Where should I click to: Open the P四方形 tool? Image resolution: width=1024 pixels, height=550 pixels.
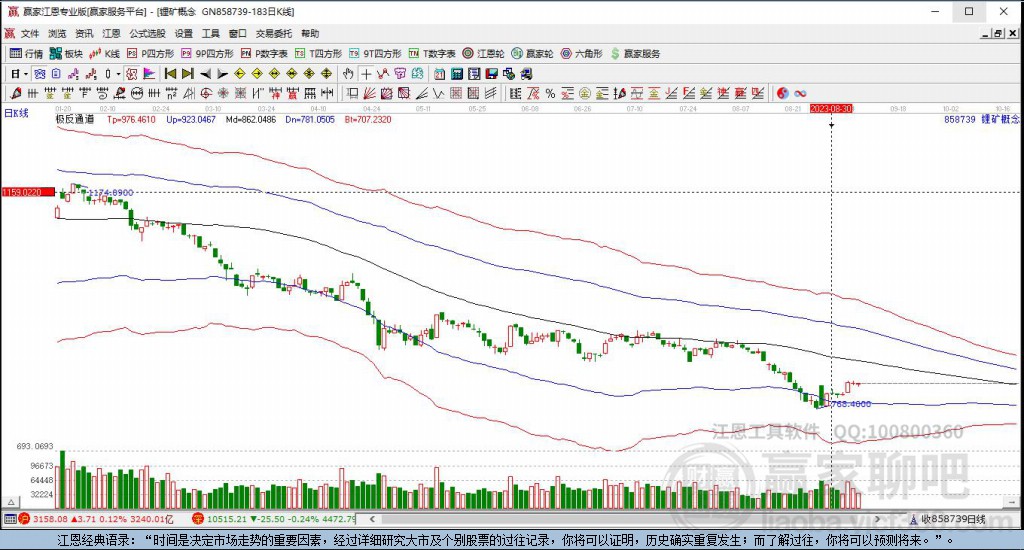(x=150, y=54)
